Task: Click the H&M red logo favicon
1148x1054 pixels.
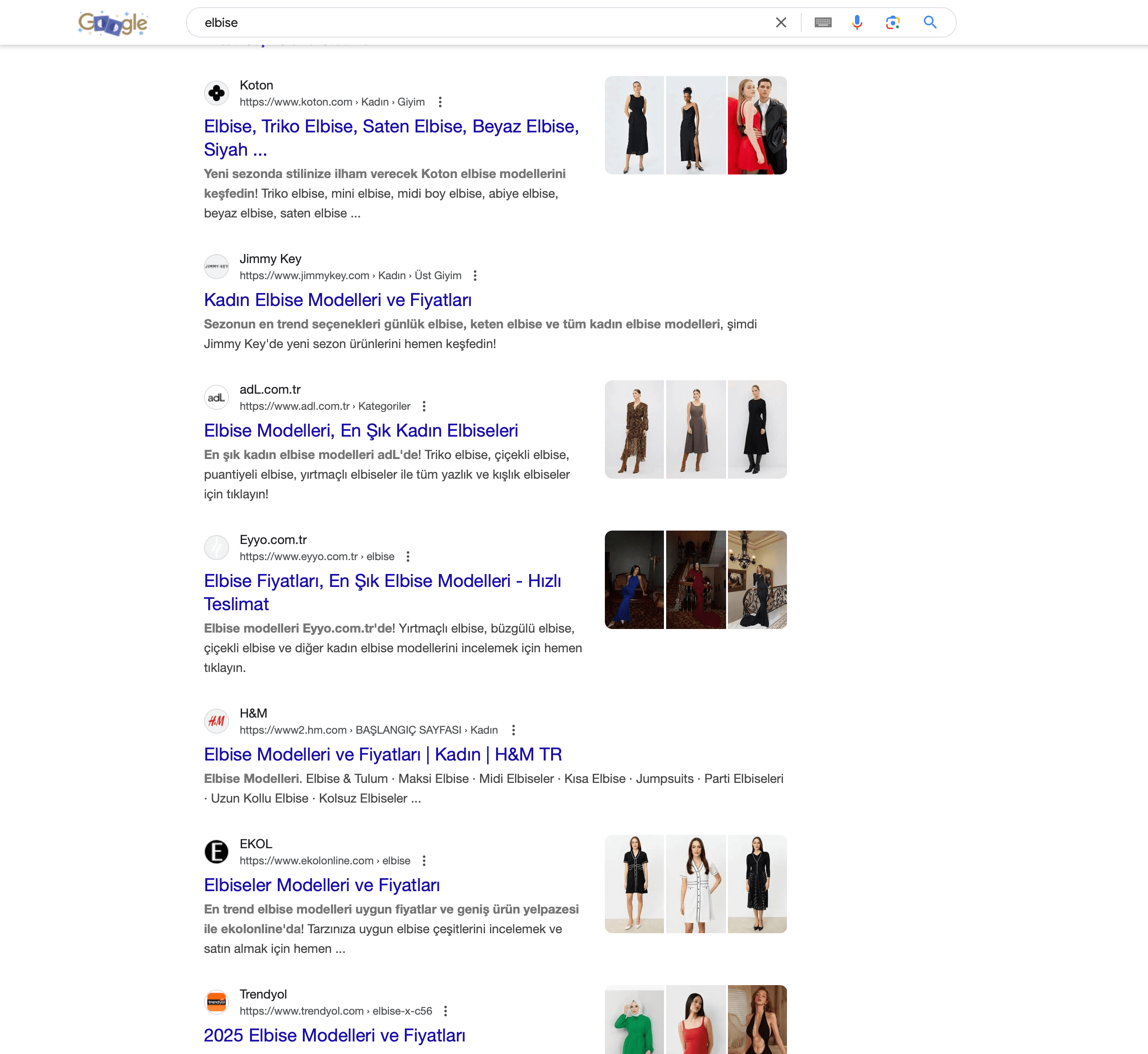Action: pyautogui.click(x=217, y=722)
